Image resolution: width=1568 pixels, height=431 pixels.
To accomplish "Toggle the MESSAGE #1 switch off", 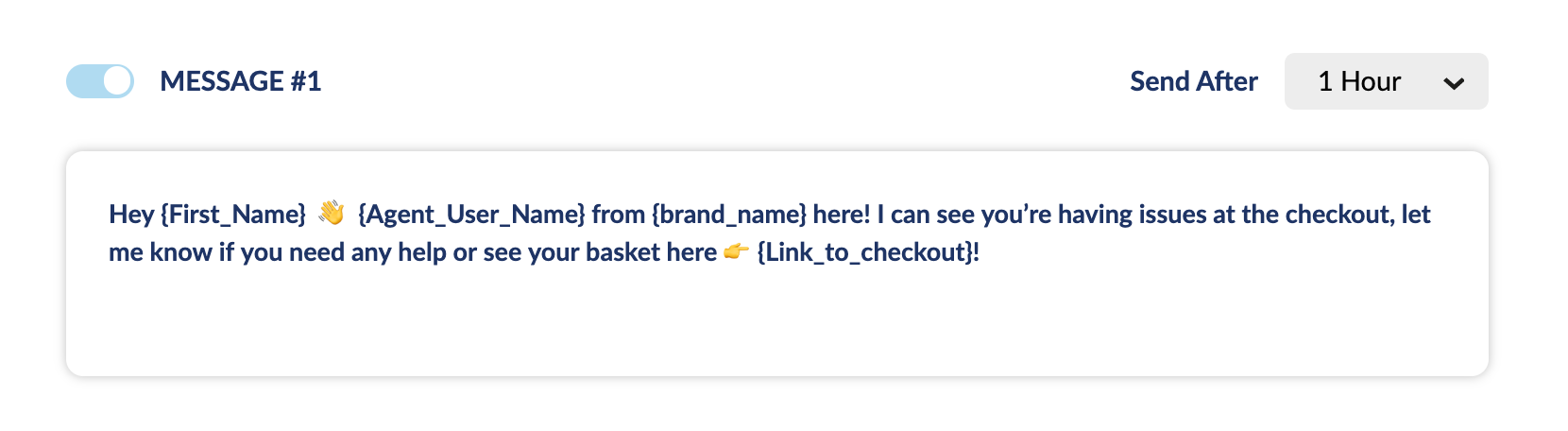I will point(100,81).
